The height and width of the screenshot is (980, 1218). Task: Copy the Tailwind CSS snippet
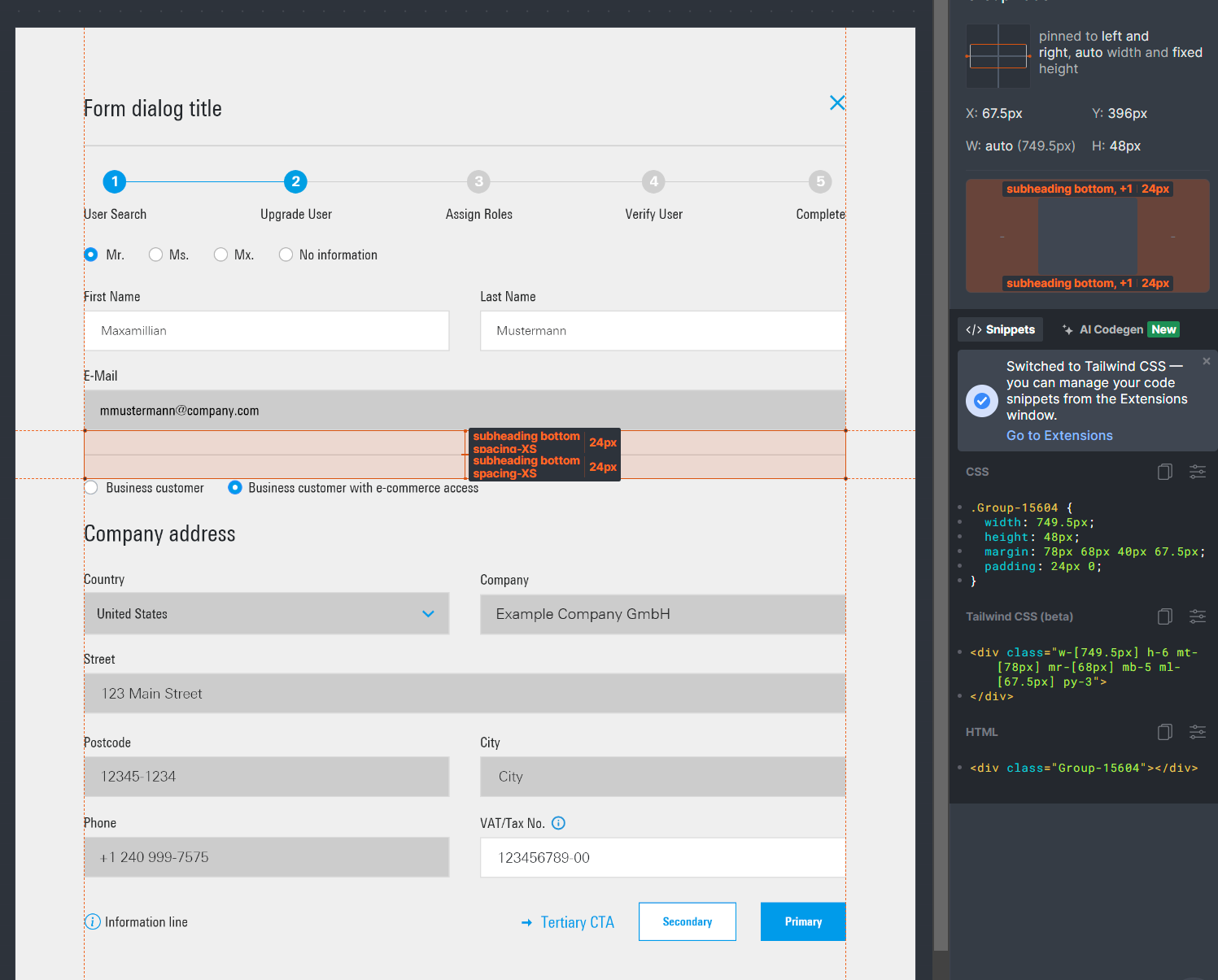pos(1165,616)
